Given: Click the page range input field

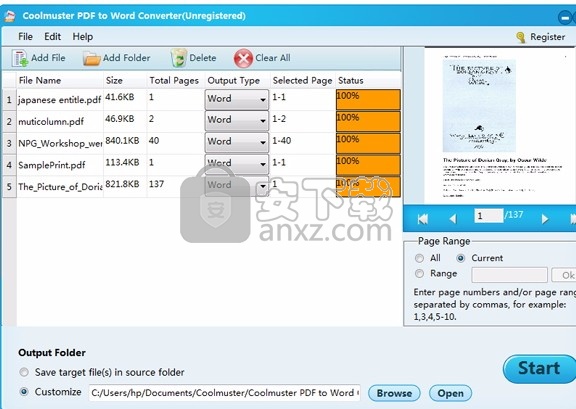Looking at the screenshot, I should point(510,275).
